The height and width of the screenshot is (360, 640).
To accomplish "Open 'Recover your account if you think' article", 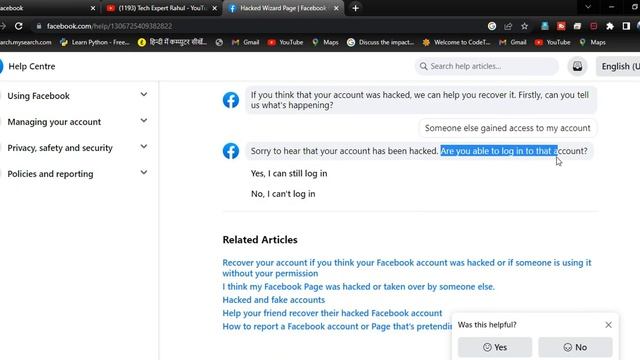I will click(x=407, y=268).
